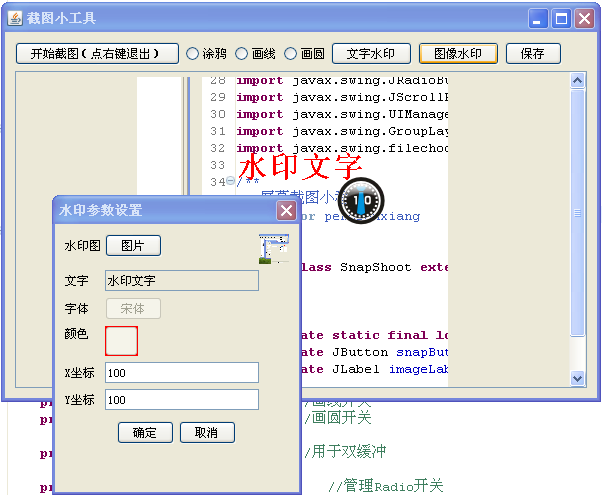Minimize the 截图小工具 window

(538, 18)
